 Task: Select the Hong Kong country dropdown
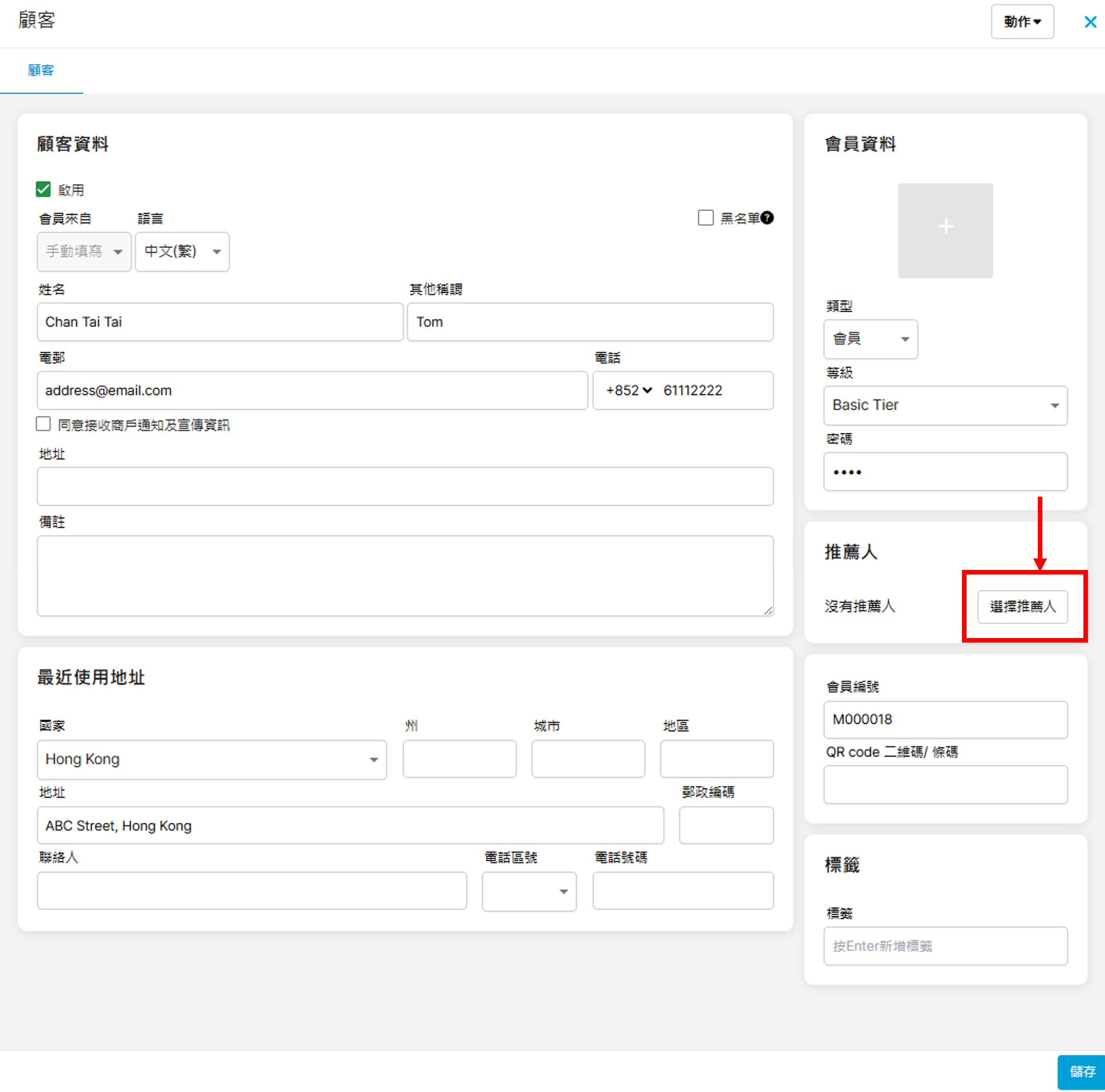point(212,759)
